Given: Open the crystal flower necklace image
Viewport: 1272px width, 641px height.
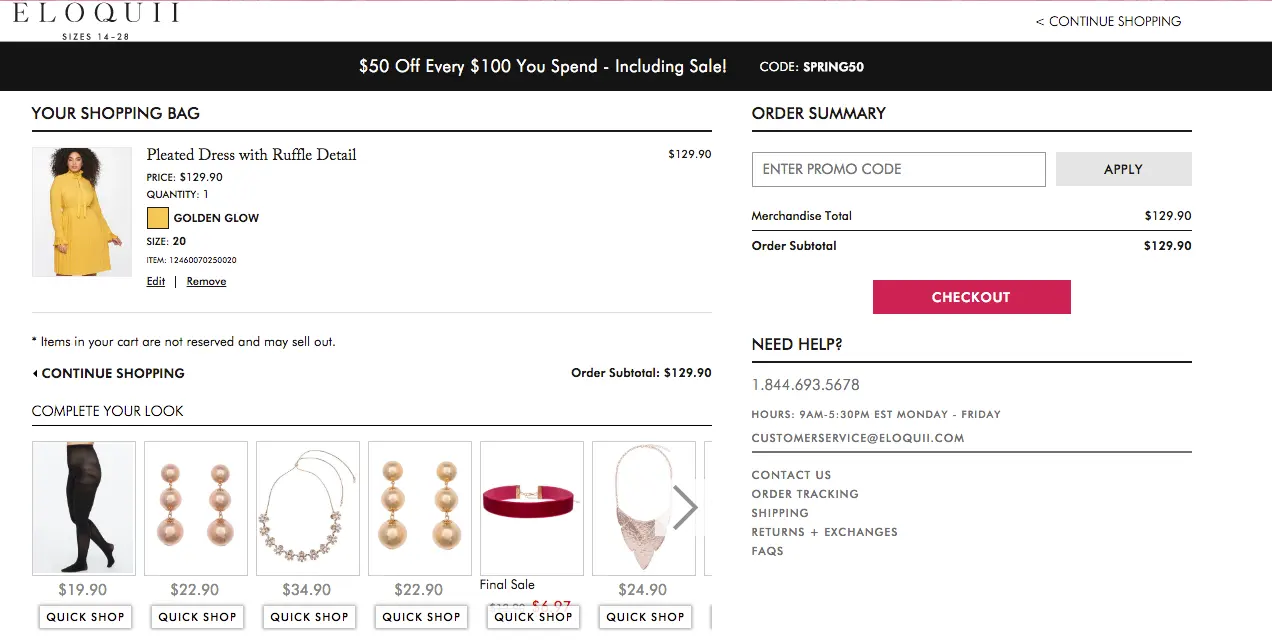Looking at the screenshot, I should coord(308,508).
